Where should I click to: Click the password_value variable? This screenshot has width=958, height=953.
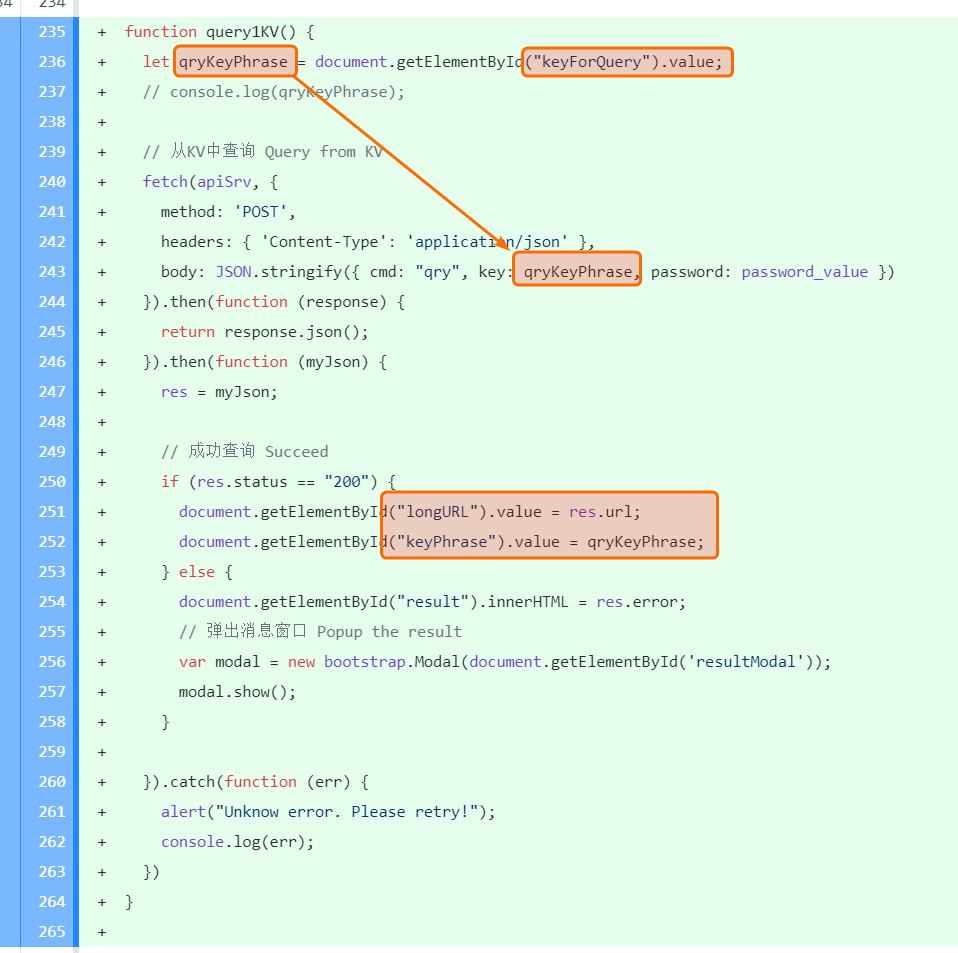pos(804,272)
